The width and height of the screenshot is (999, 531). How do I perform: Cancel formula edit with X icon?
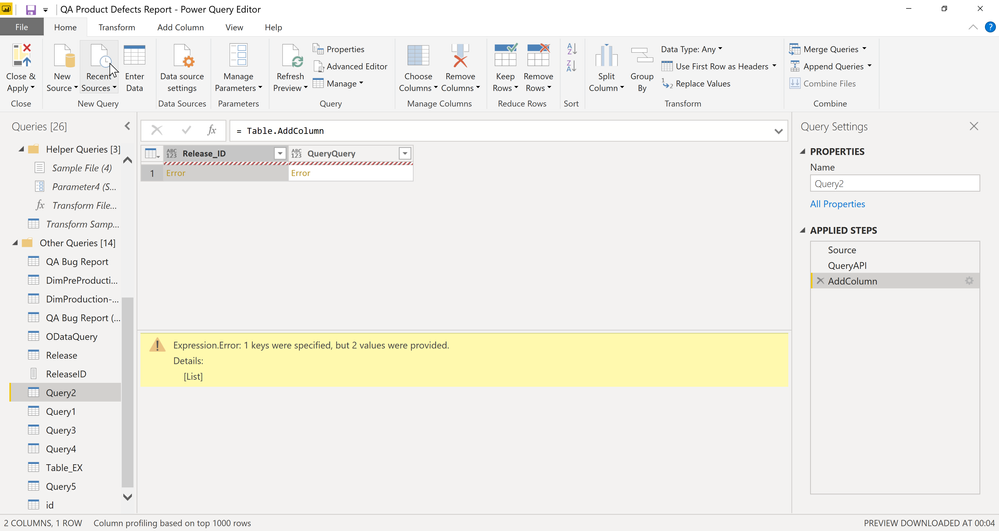(157, 130)
